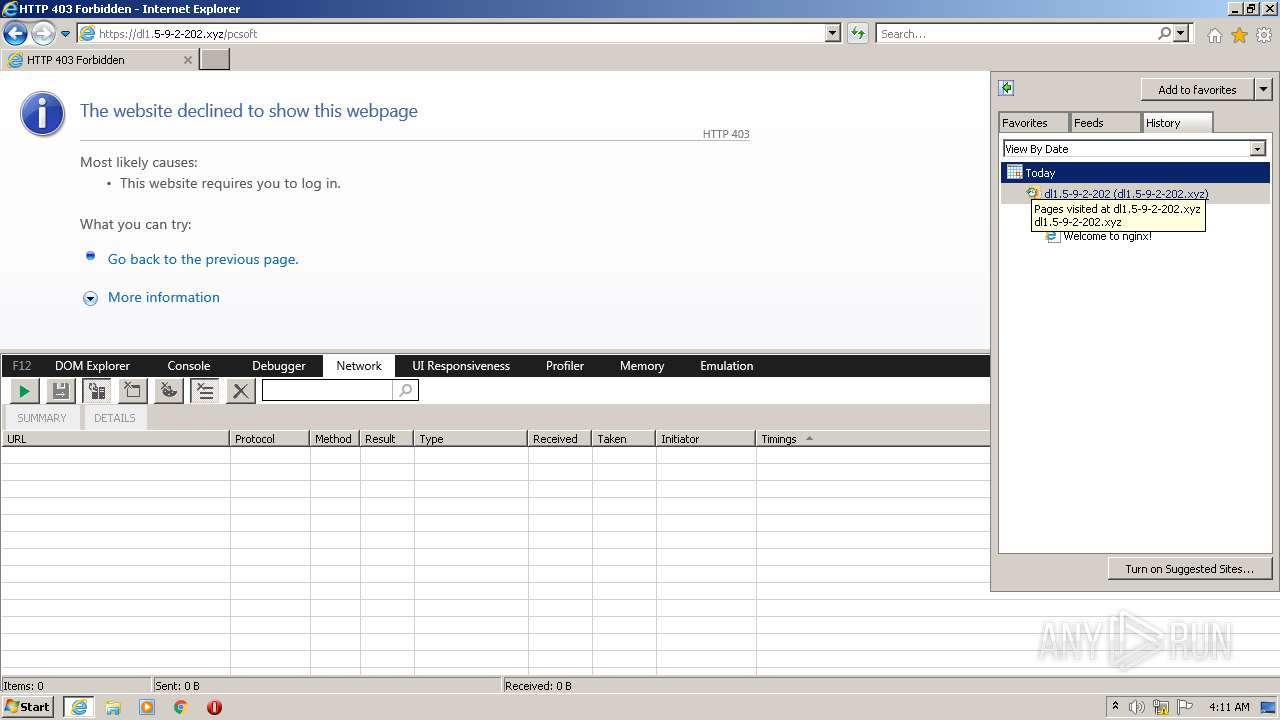Switch to Favorites tab in sidebar
Image resolution: width=1280 pixels, height=720 pixels.
(1033, 123)
